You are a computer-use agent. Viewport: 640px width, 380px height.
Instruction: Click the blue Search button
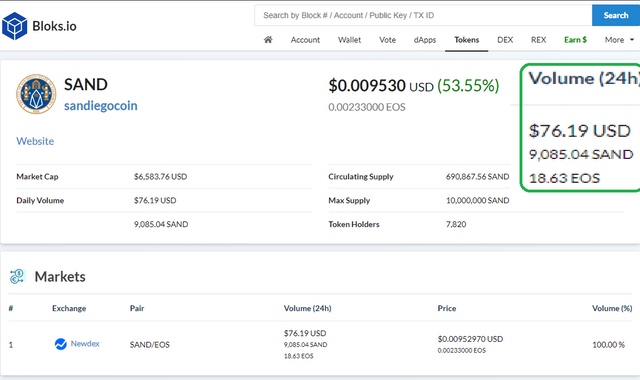[x=616, y=16]
